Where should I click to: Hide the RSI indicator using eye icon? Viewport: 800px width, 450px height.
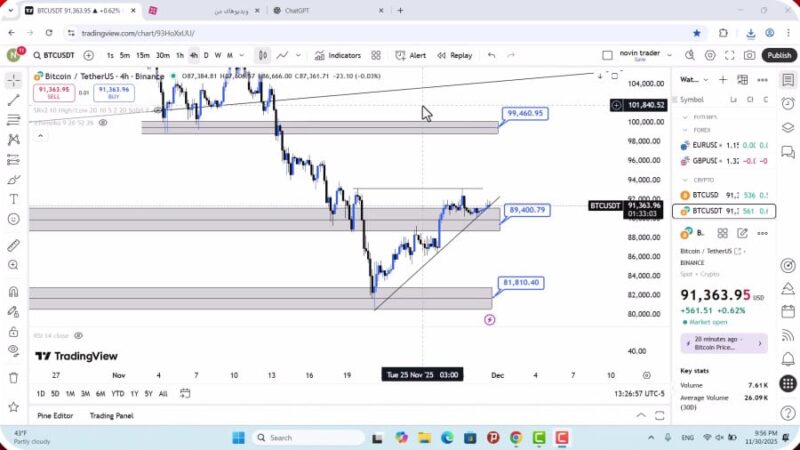pos(78,336)
